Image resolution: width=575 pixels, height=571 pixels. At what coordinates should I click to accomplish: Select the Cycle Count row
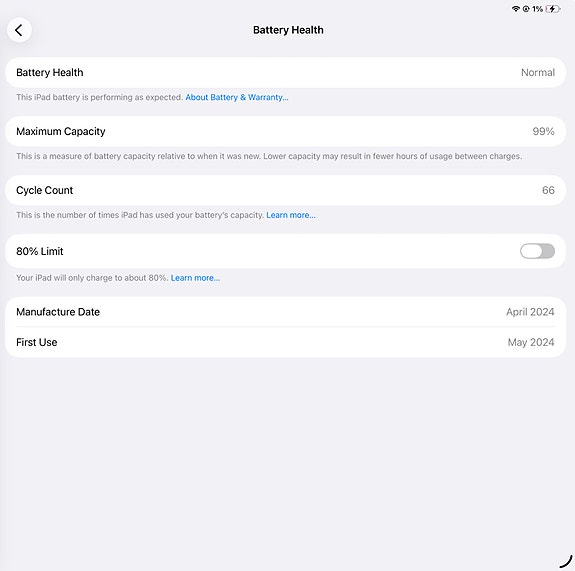[285, 190]
